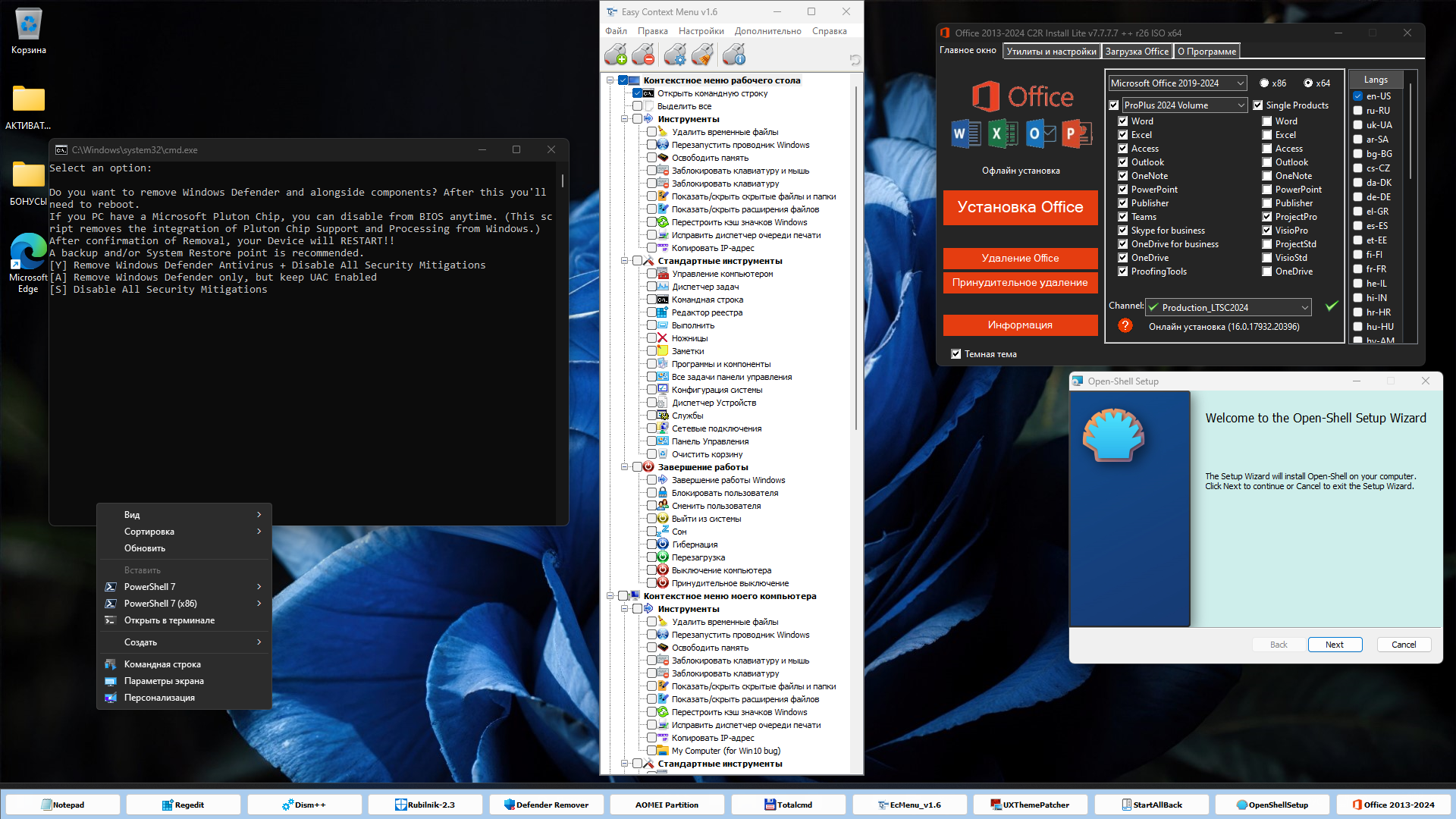
Task: Click the apply changes mouse icon with green plus
Action: [616, 55]
